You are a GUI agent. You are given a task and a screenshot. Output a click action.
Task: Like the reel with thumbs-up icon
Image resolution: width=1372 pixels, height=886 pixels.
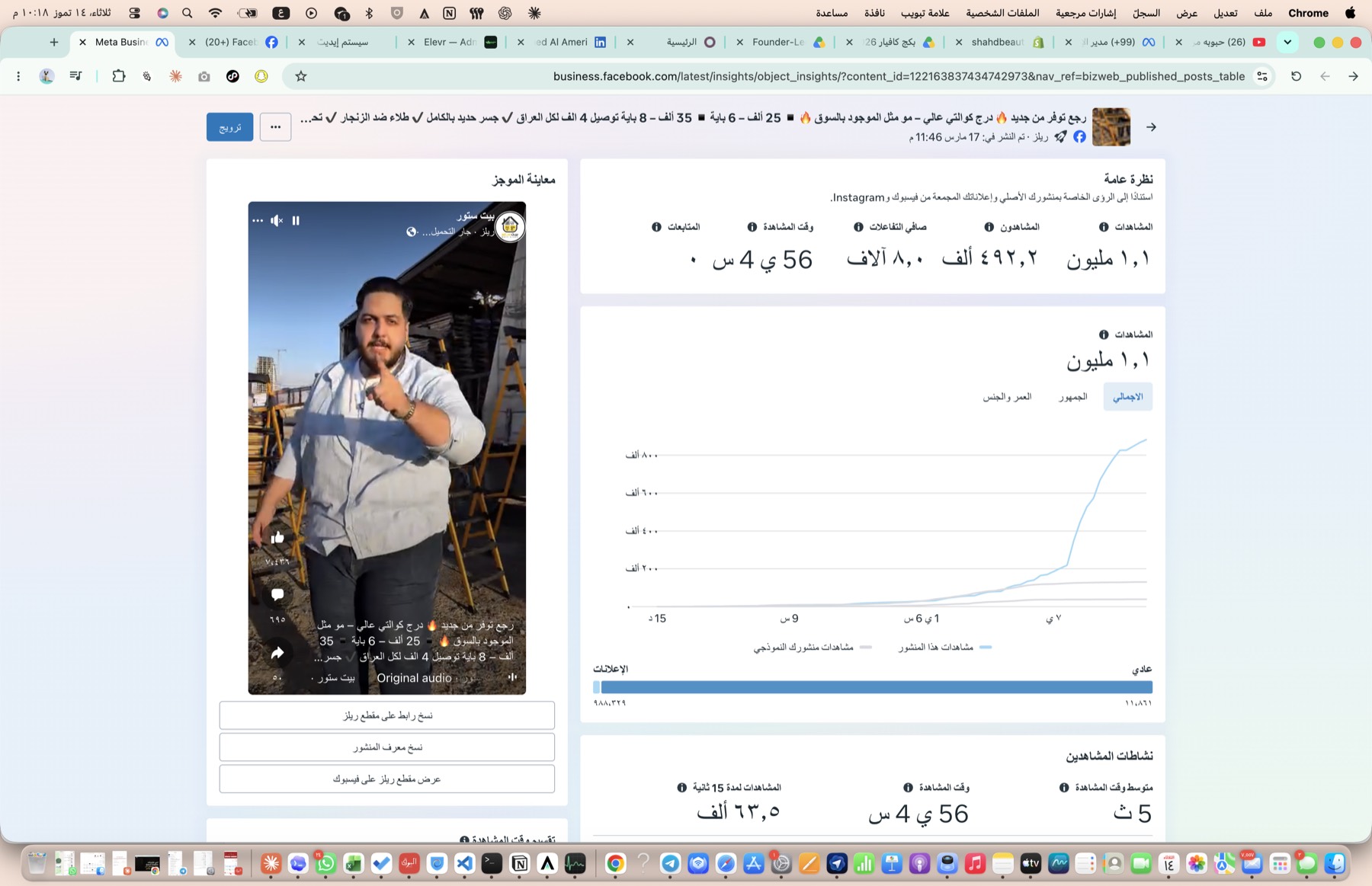point(277,538)
